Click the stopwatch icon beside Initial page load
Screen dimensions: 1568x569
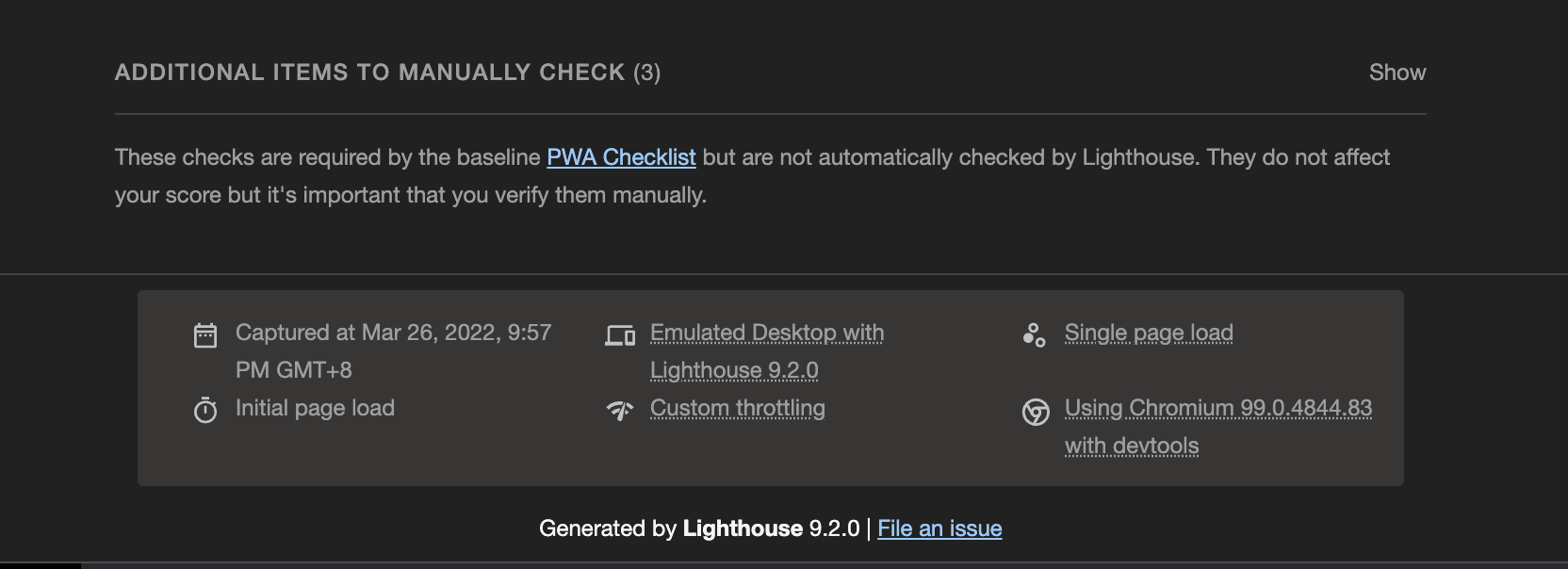click(x=205, y=410)
